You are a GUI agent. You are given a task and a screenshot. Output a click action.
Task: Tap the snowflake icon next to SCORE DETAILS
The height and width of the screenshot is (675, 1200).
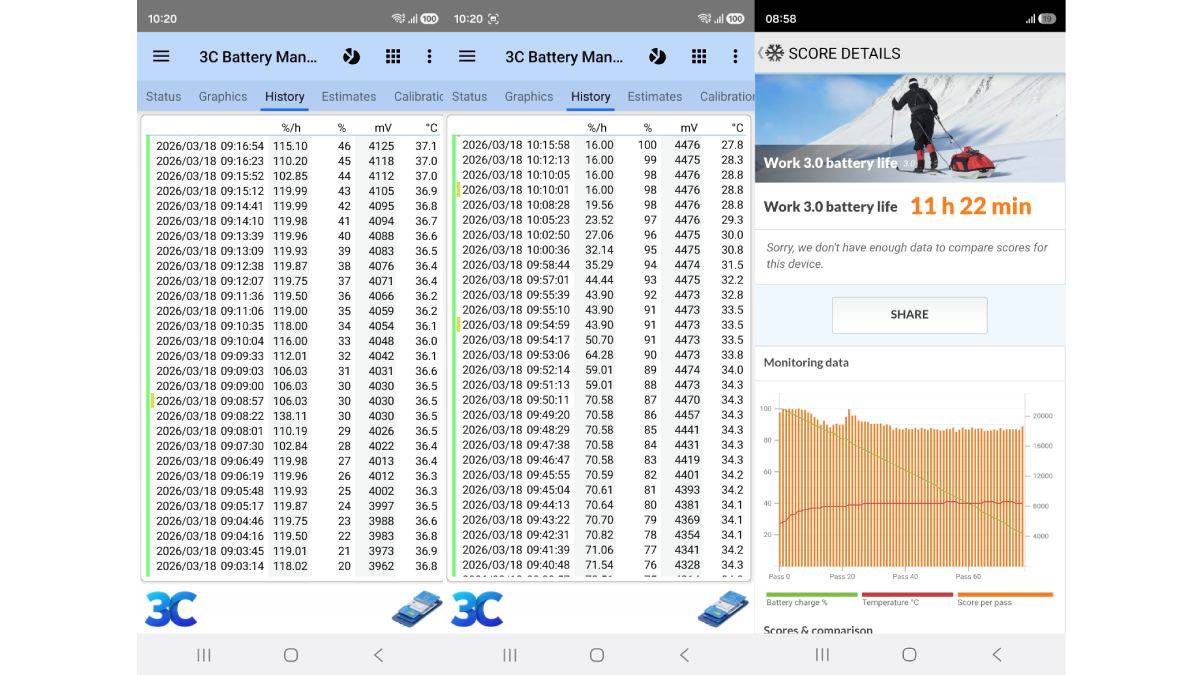pyautogui.click(x=775, y=53)
